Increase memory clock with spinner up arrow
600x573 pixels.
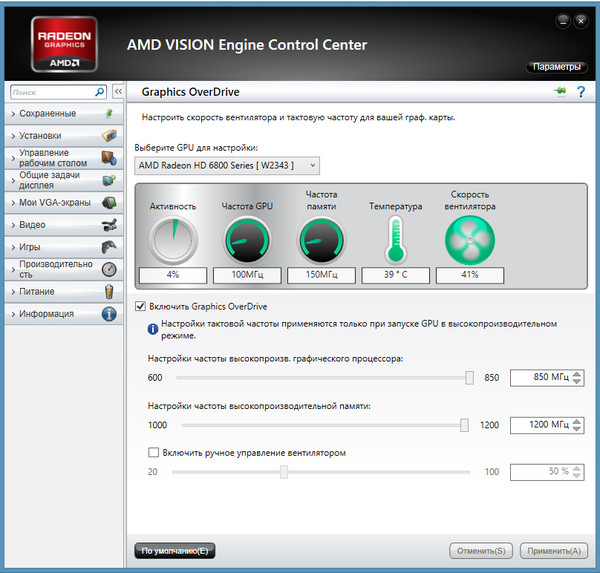pos(577,421)
